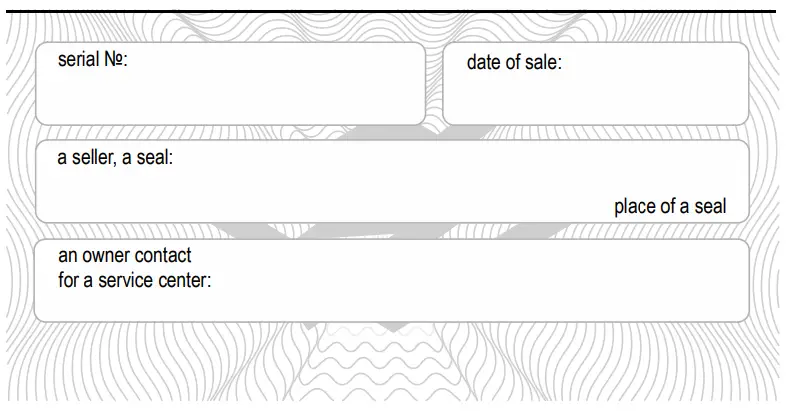Select the "date of sale:" label
This screenshot has height=411, width=787.
[514, 63]
